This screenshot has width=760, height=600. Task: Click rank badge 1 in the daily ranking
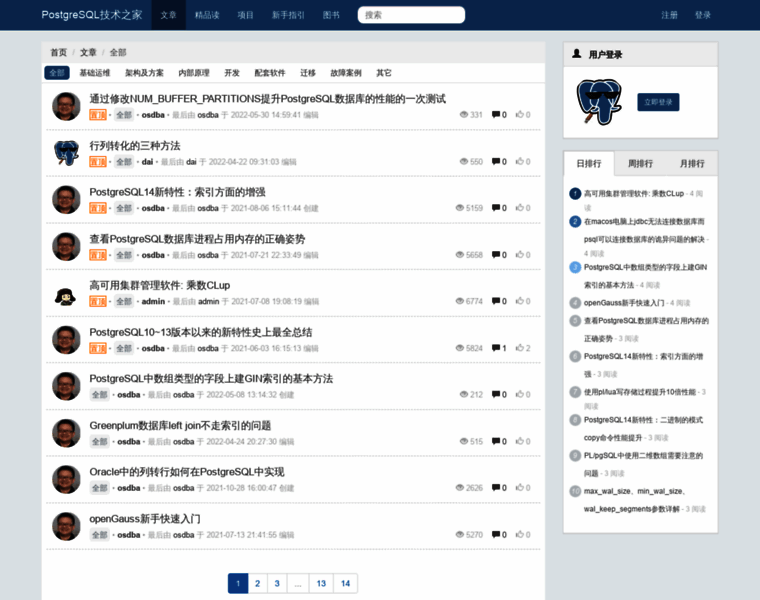(575, 194)
